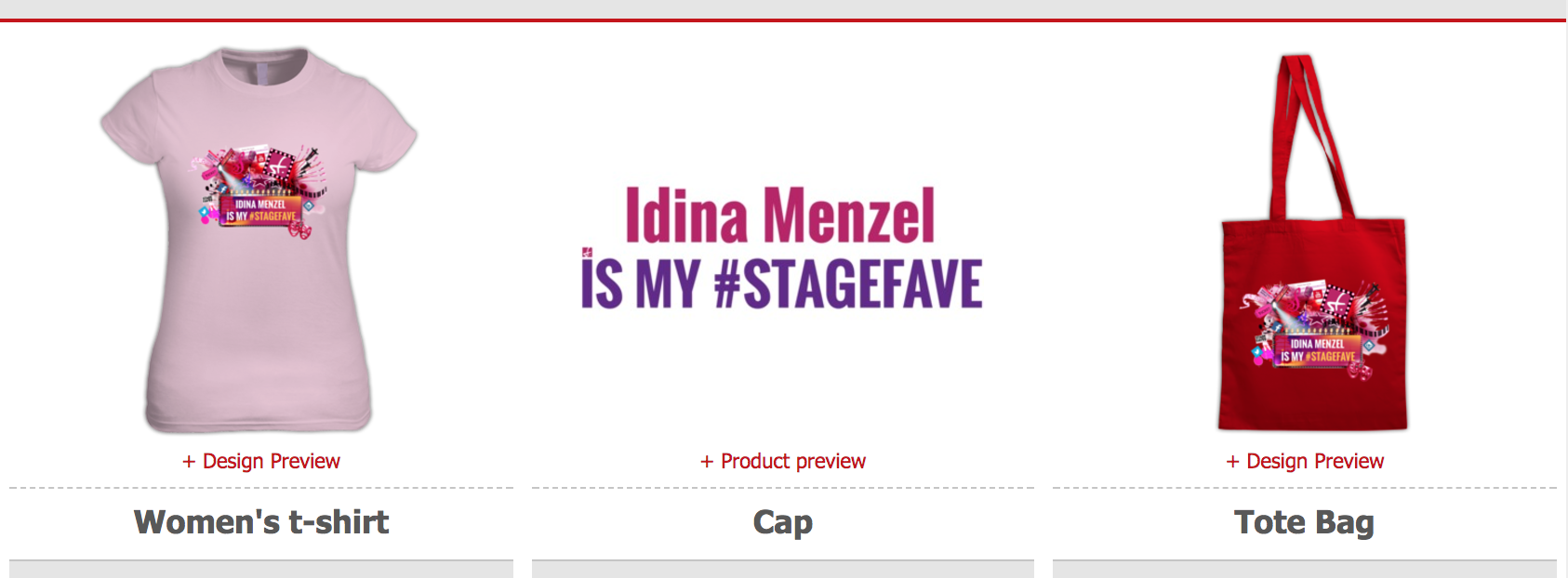Click the gray bar beneath the Cap title
This screenshot has height=578, width=1568.
[x=783, y=569]
